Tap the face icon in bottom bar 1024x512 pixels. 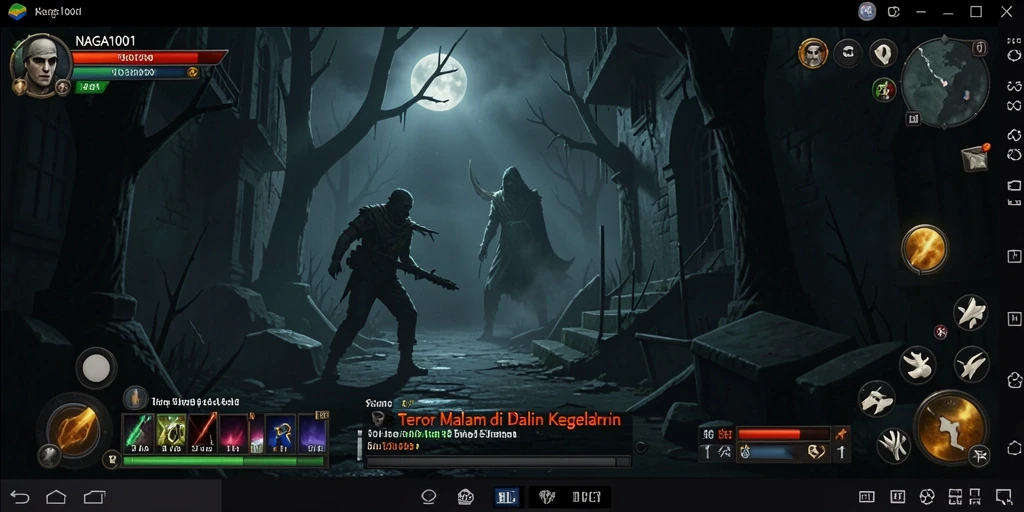pyautogui.click(x=465, y=498)
